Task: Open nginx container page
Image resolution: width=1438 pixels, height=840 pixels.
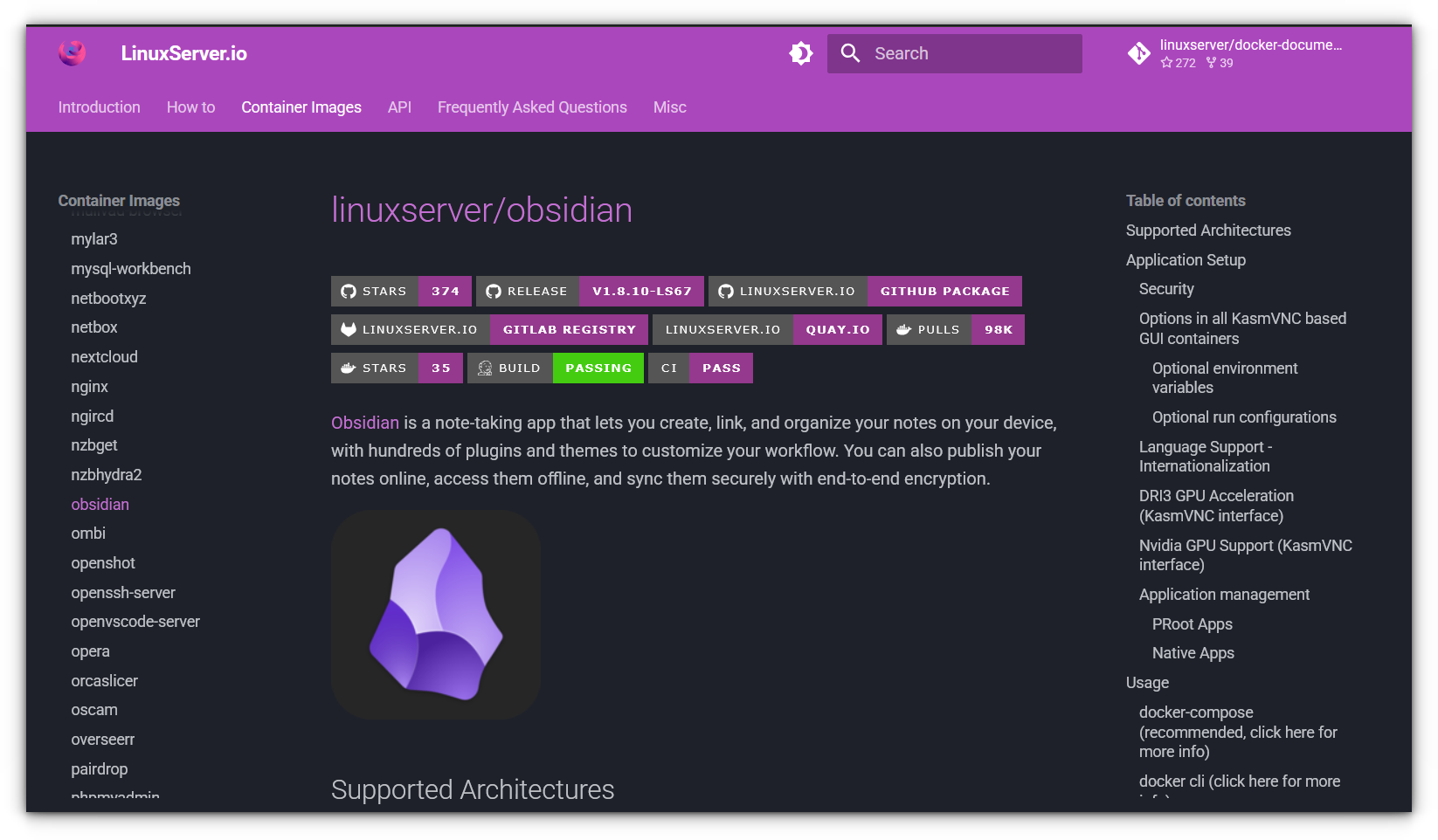Action: (x=90, y=387)
